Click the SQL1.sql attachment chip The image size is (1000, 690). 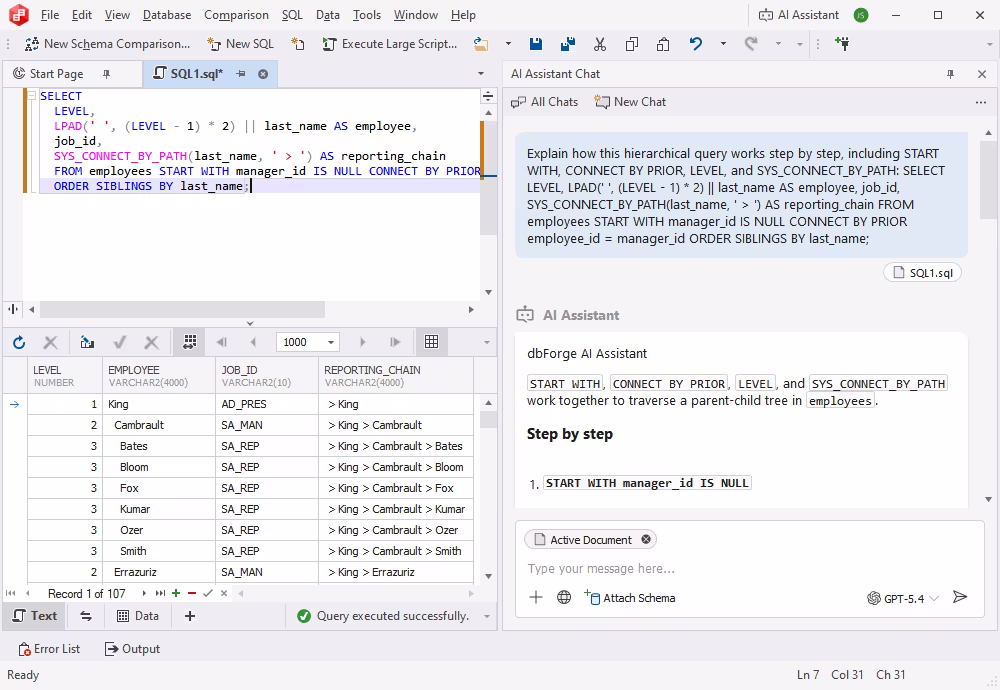(922, 273)
